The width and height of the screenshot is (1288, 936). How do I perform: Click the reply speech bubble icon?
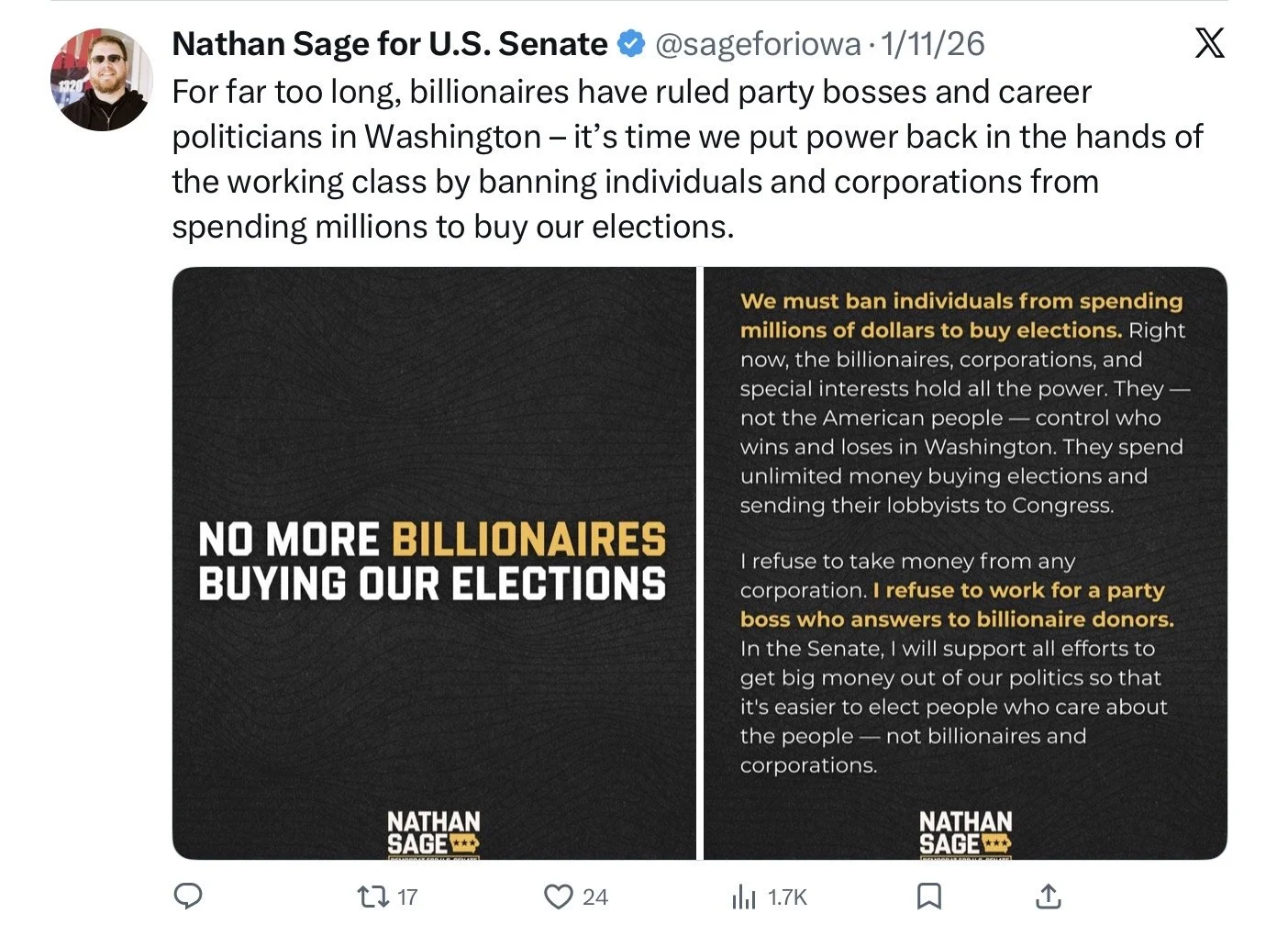tap(188, 896)
